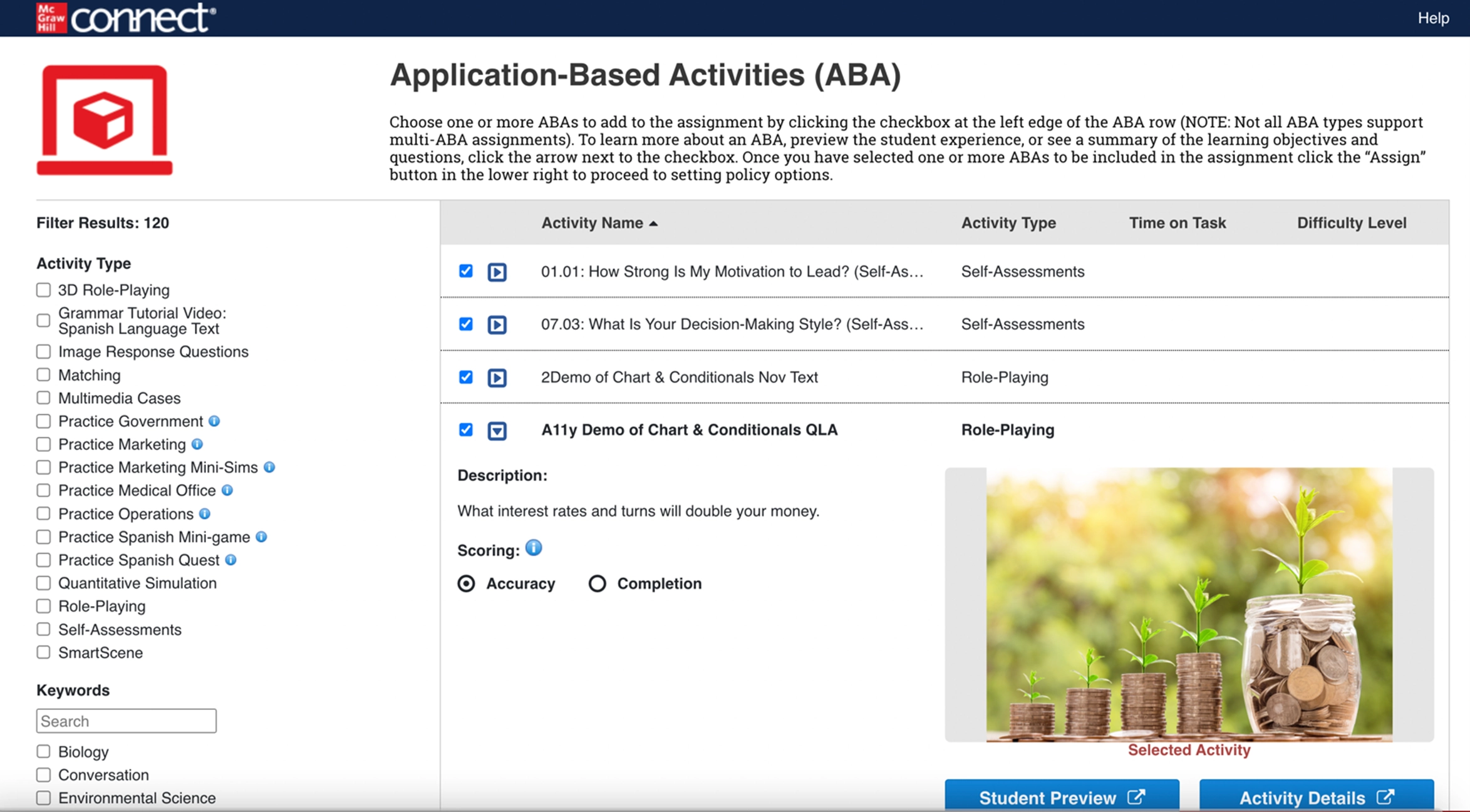
Task: Open info icon next to Practice Marketing
Action: (x=197, y=444)
